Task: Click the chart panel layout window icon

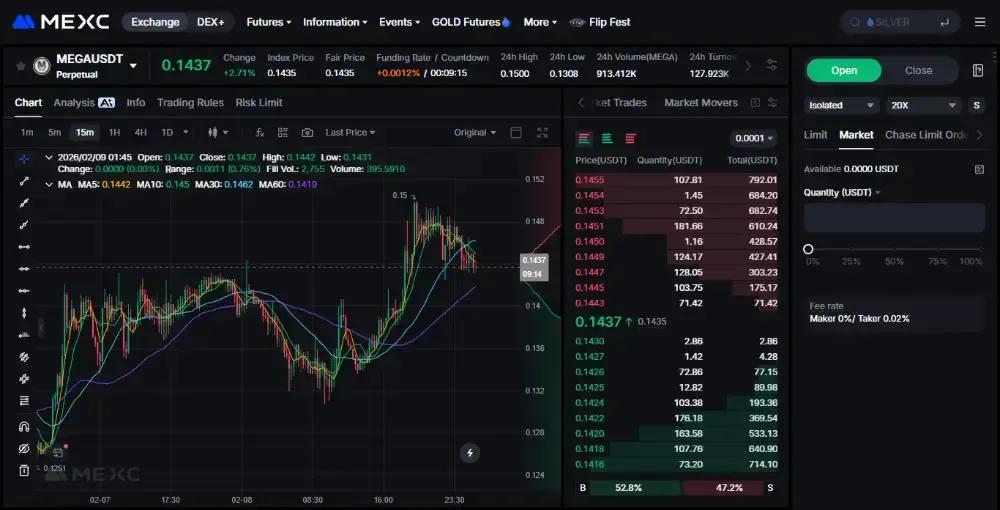Action: [517, 133]
